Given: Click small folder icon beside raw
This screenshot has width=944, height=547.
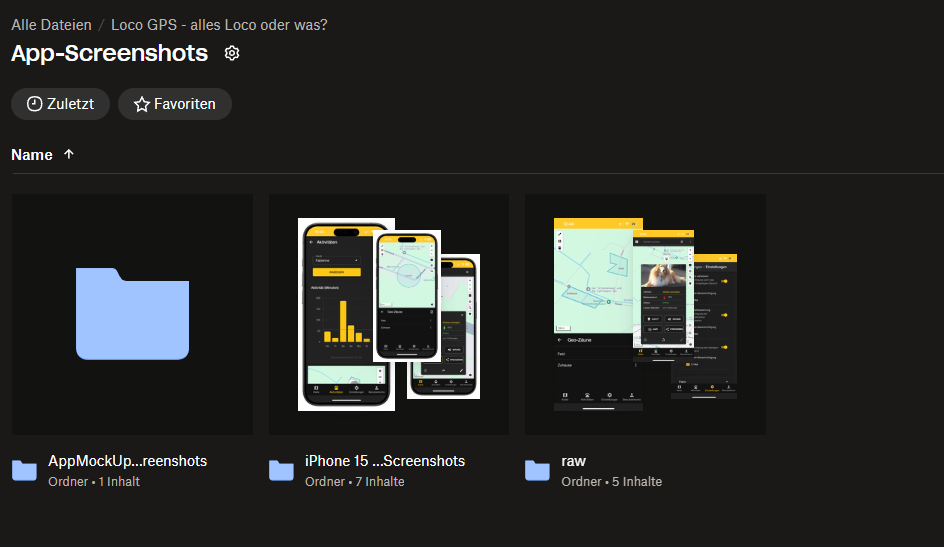Looking at the screenshot, I should [x=537, y=470].
